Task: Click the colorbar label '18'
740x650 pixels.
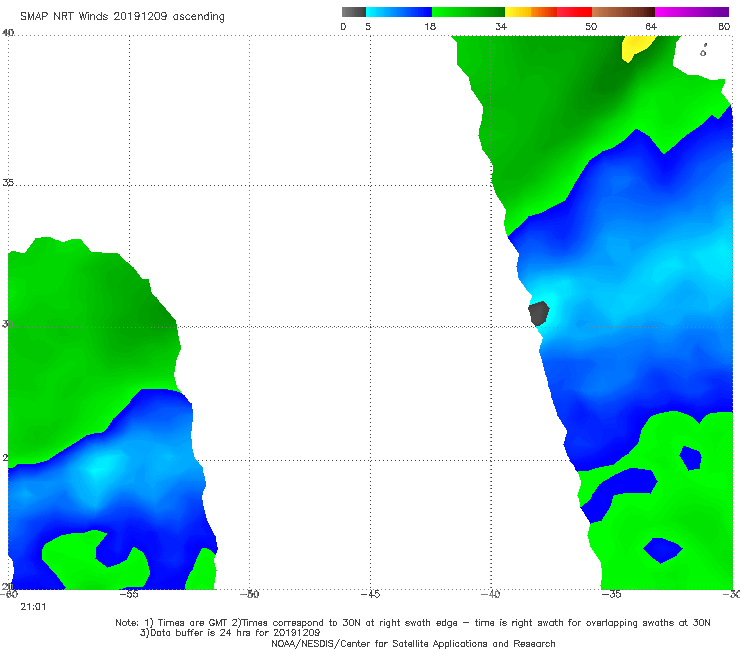Action: (430, 26)
